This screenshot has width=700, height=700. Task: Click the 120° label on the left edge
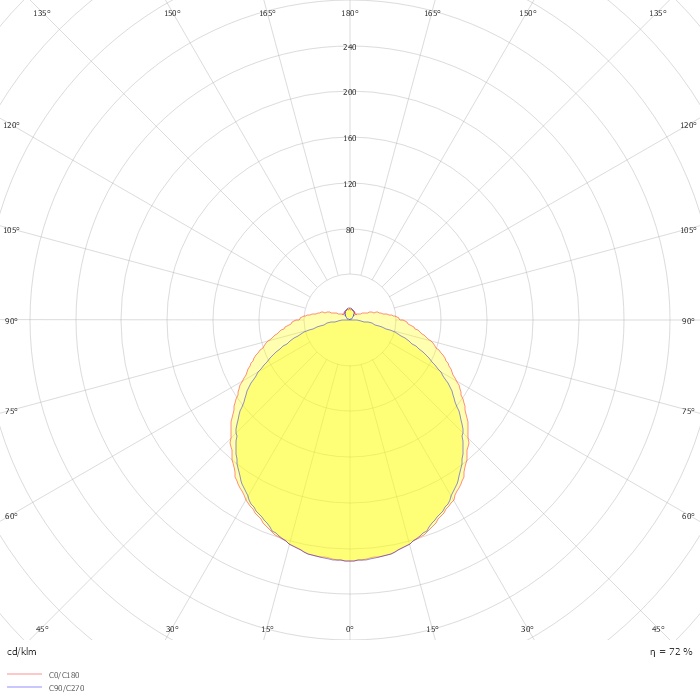coord(11,125)
